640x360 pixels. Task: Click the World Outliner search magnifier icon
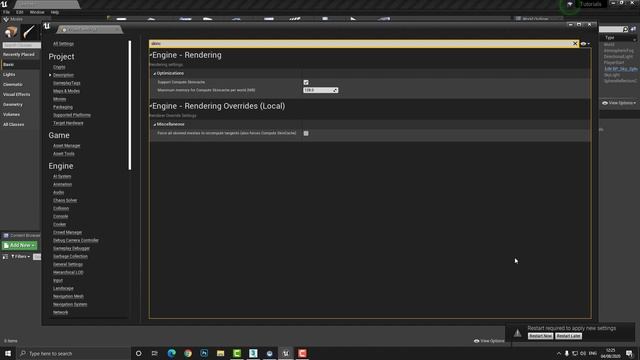tap(625, 29)
